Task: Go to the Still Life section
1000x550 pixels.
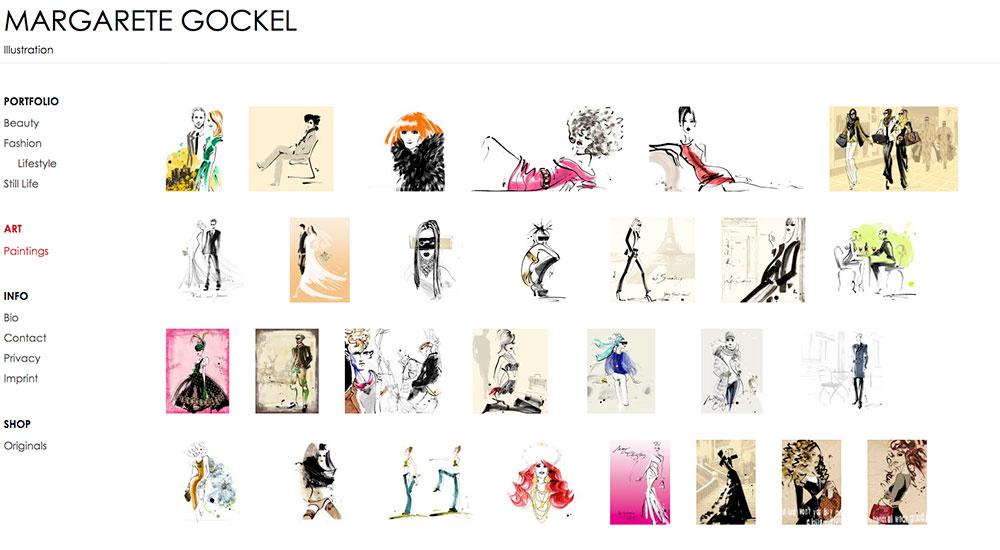Action: tap(21, 184)
